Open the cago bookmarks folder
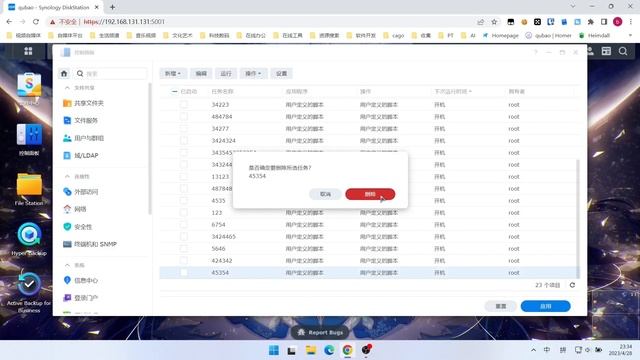Screen dimensions: 640x360 (x=394, y=36)
